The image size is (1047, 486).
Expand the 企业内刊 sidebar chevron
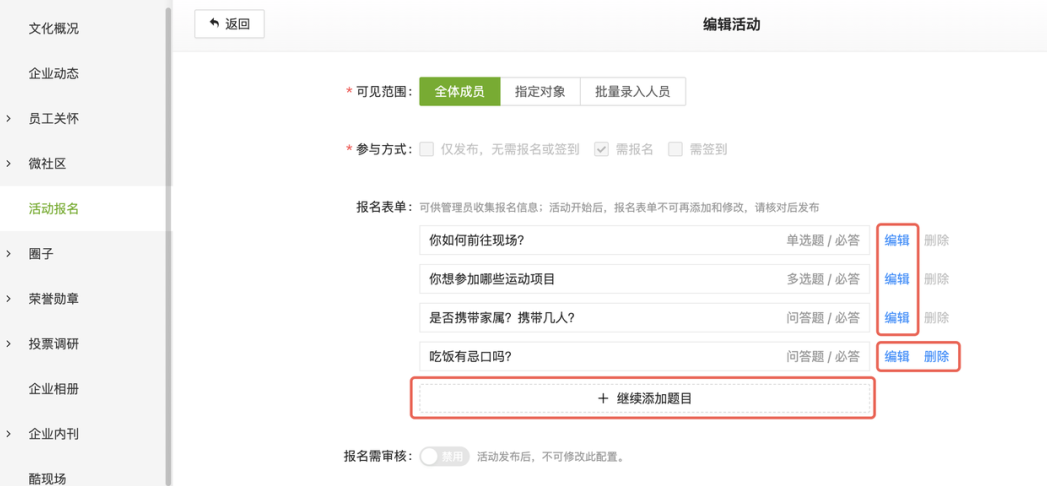click(9, 434)
